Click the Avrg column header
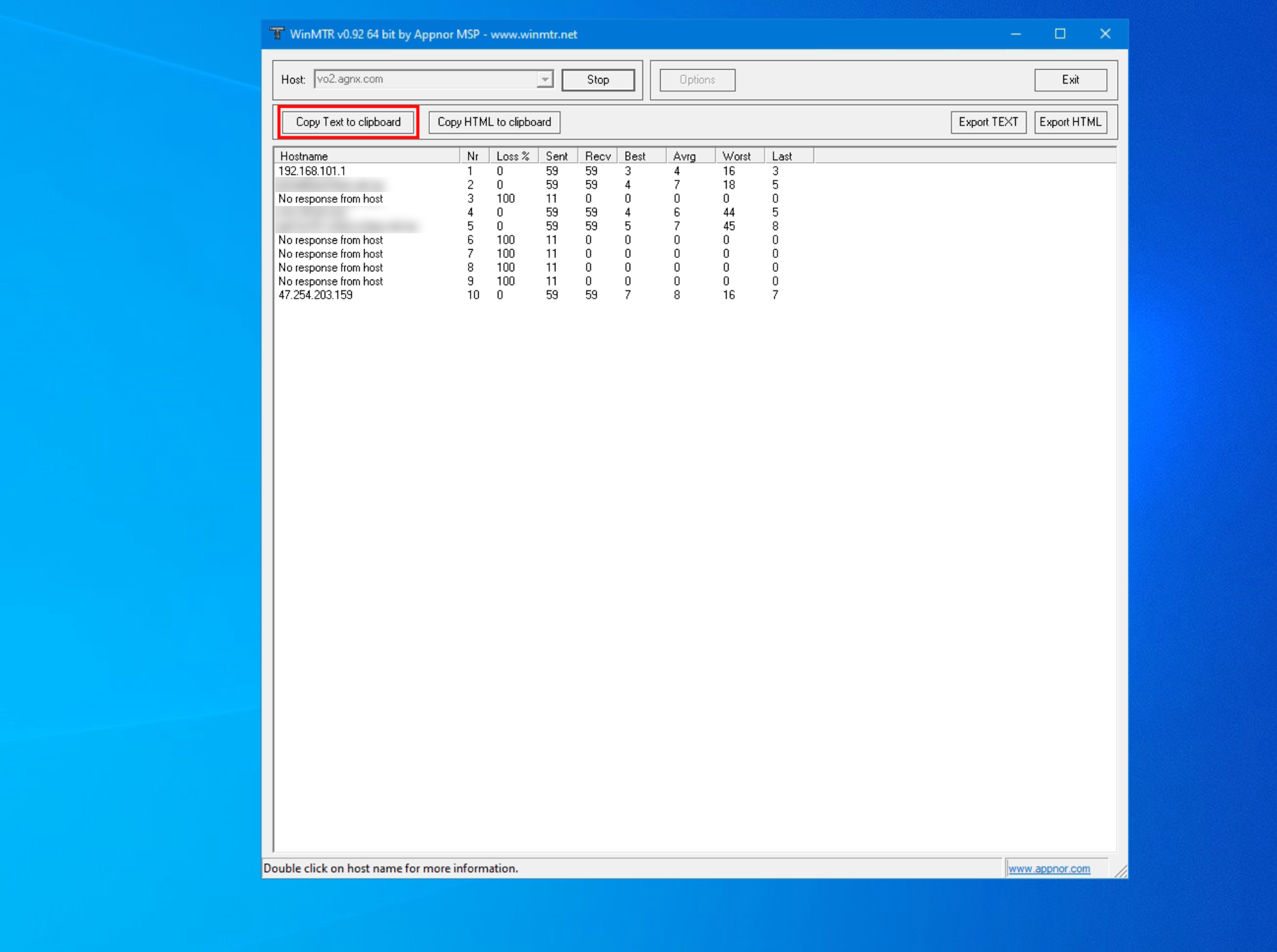Viewport: 1277px width, 952px height. 689,156
